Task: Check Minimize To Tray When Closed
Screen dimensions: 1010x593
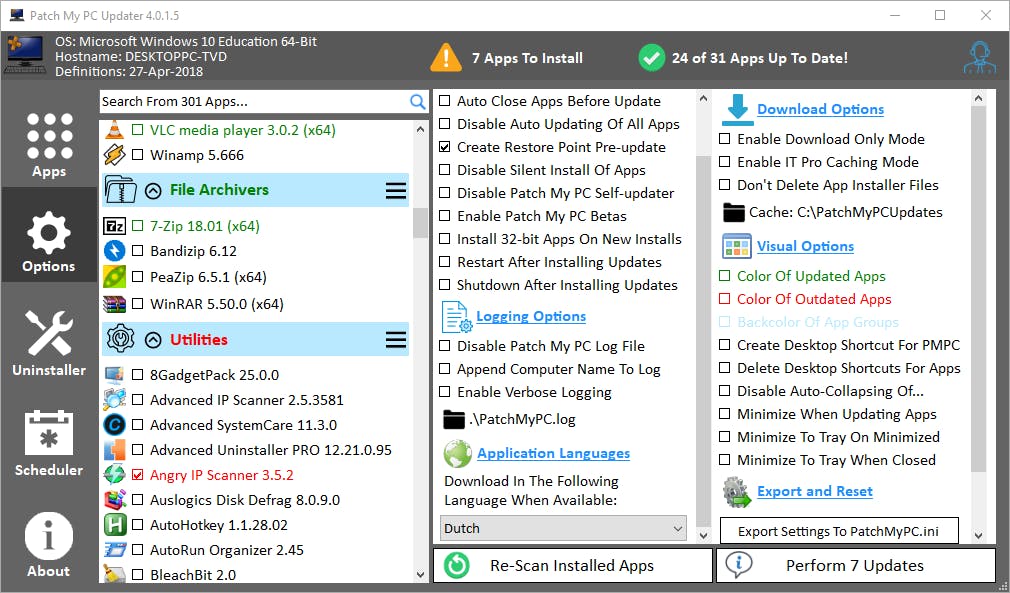Action: 725,460
